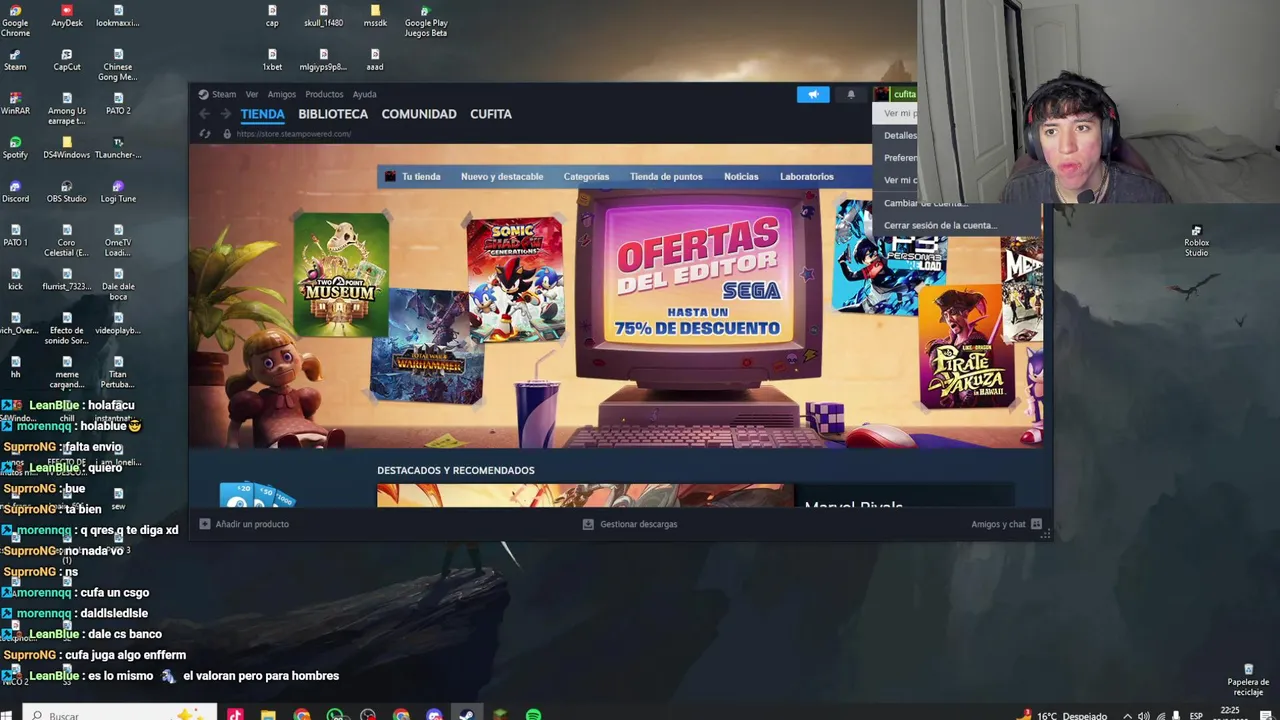Image resolution: width=1280 pixels, height=720 pixels.
Task: Select the Roblox Studio desktop icon
Action: [1196, 241]
